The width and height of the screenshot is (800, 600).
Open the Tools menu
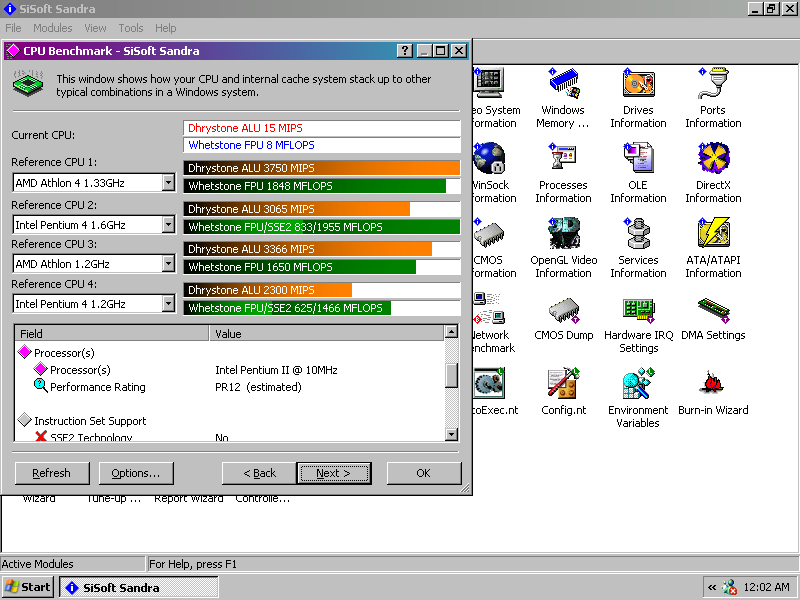pyautogui.click(x=131, y=28)
